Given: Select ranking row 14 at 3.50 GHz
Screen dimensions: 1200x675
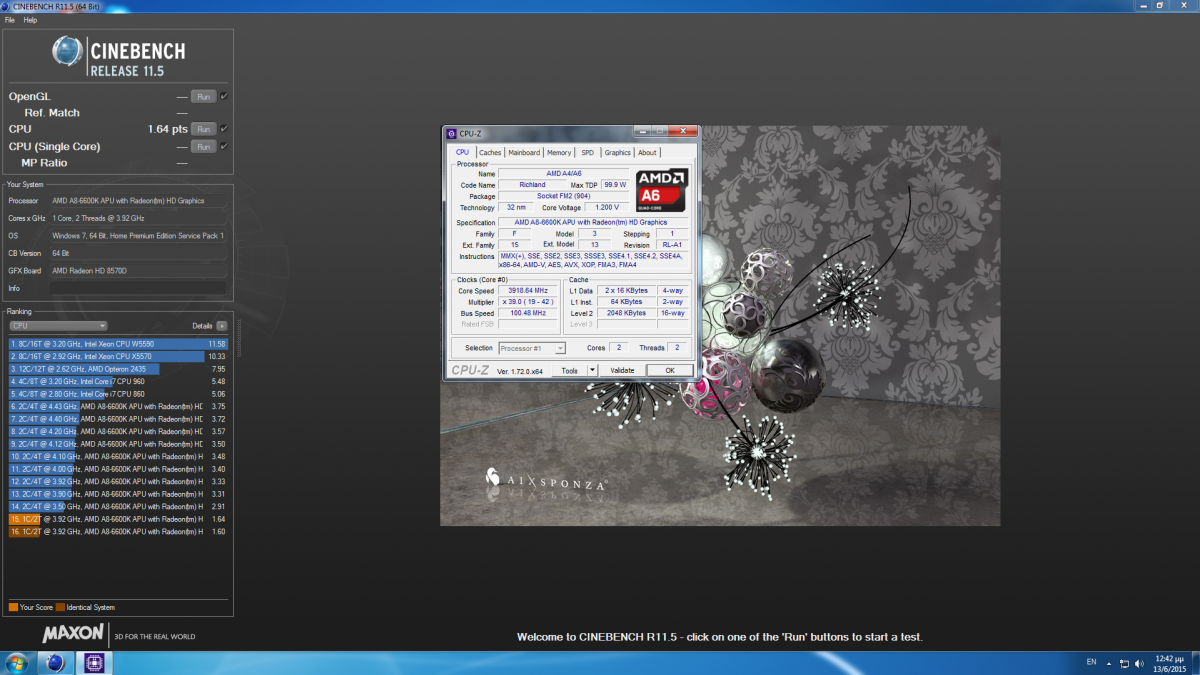Looking at the screenshot, I should [x=119, y=507].
